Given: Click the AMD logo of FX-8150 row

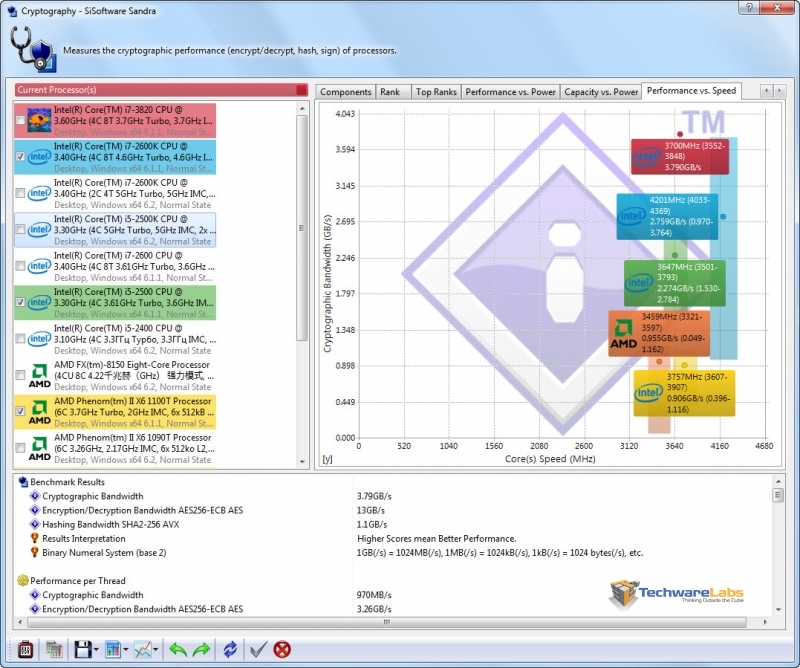Looking at the screenshot, I should [x=39, y=376].
